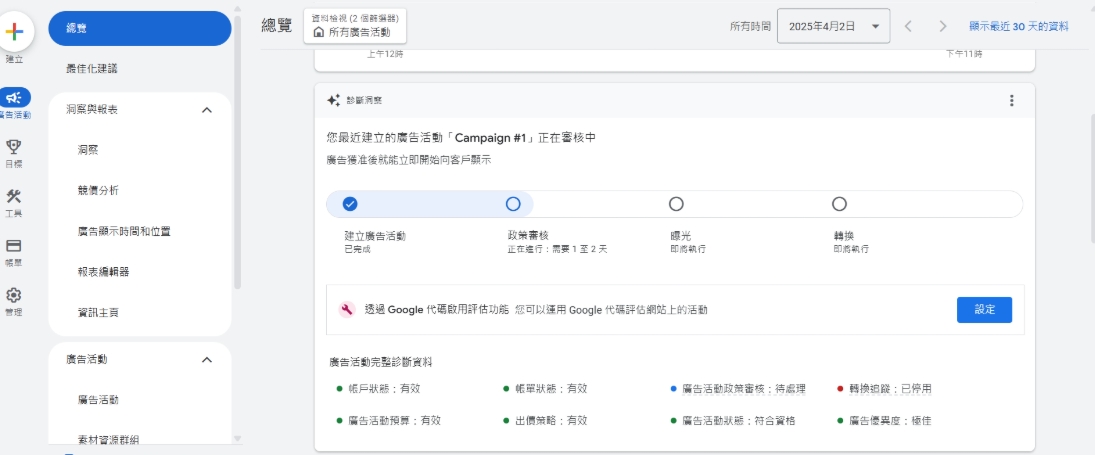Open the Tools wrench icon

click(13, 196)
